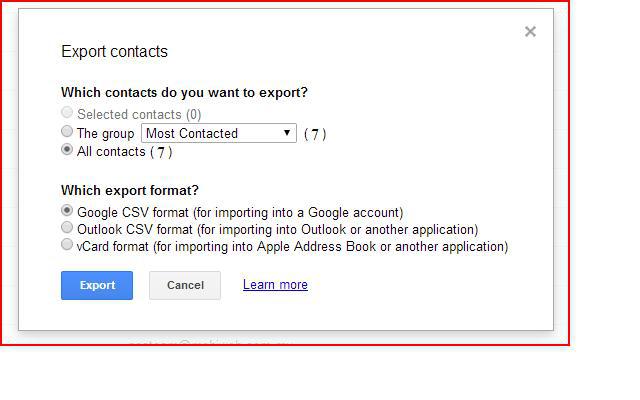
Task: Click the Outlook CSV format description text
Action: (x=277, y=229)
